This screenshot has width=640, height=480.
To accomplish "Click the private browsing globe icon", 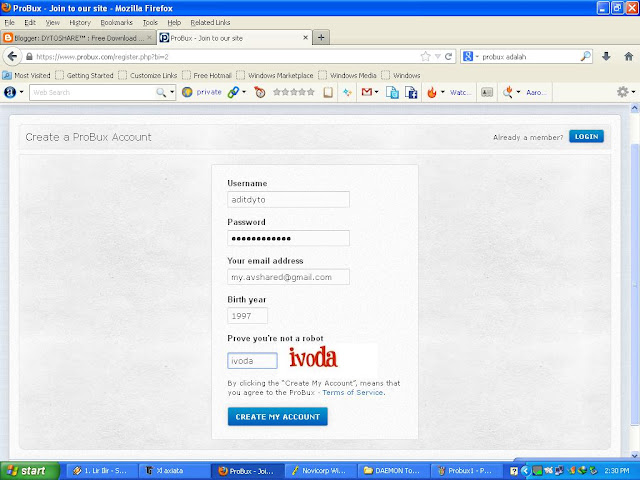I will [x=187, y=92].
